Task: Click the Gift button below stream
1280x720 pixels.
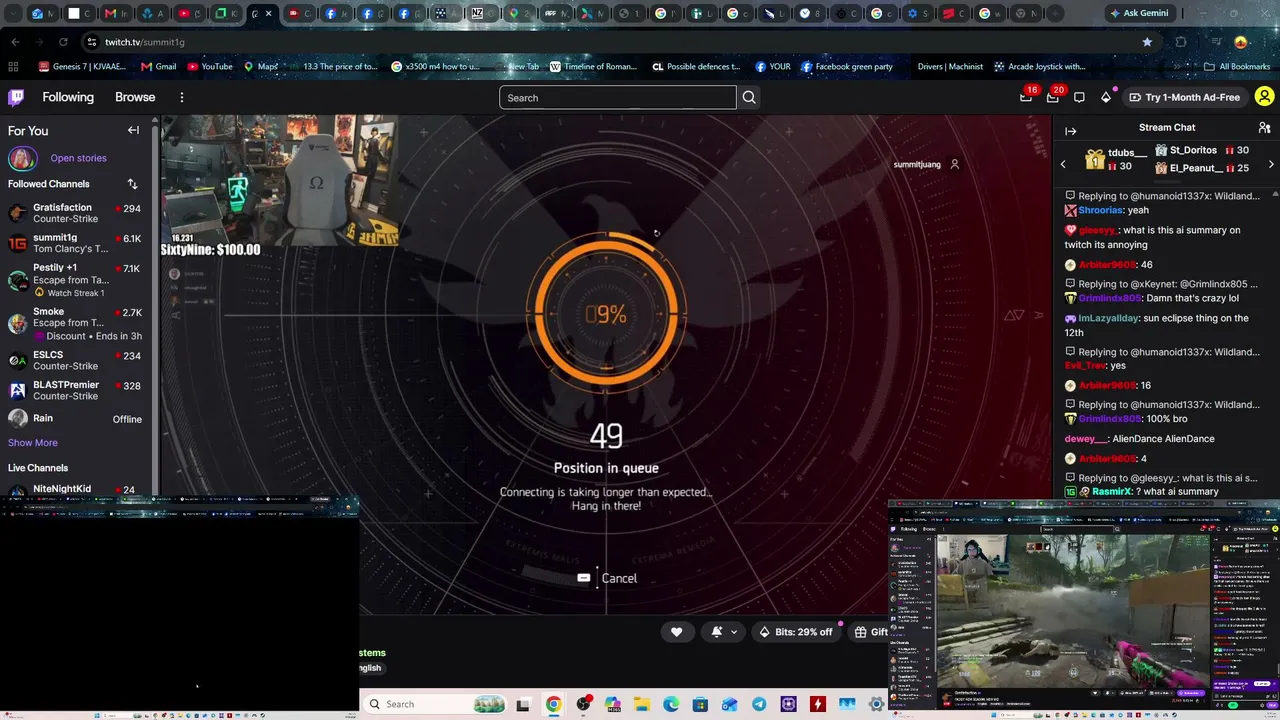Action: 868,632
